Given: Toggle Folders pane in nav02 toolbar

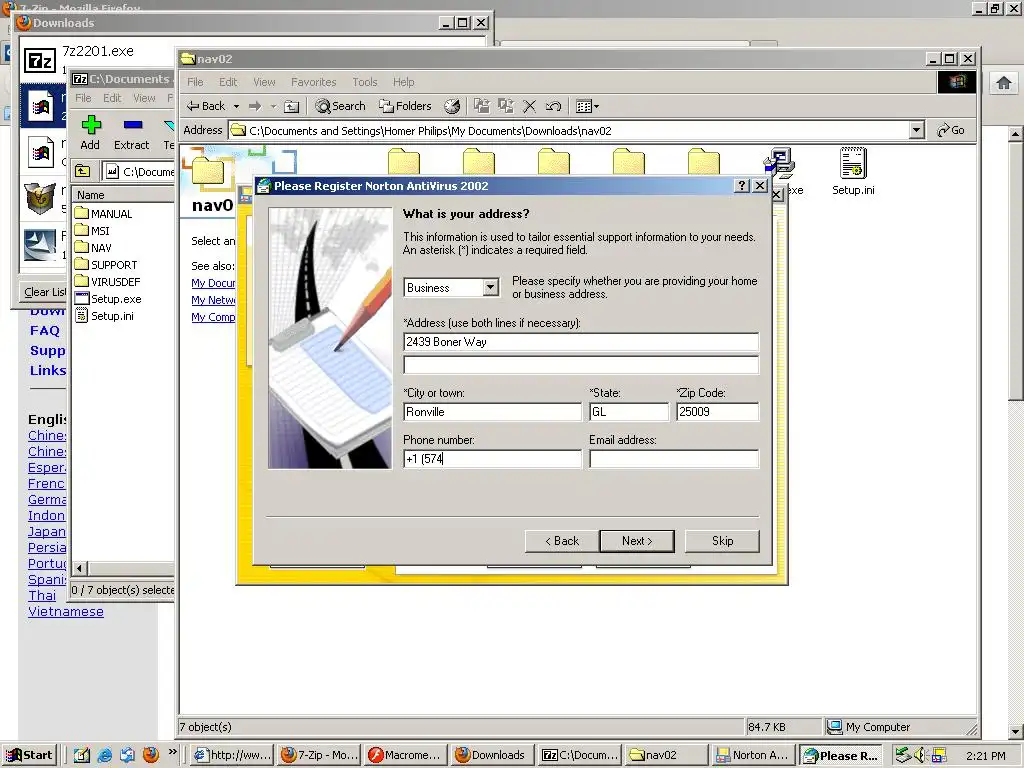Looking at the screenshot, I should (x=406, y=106).
